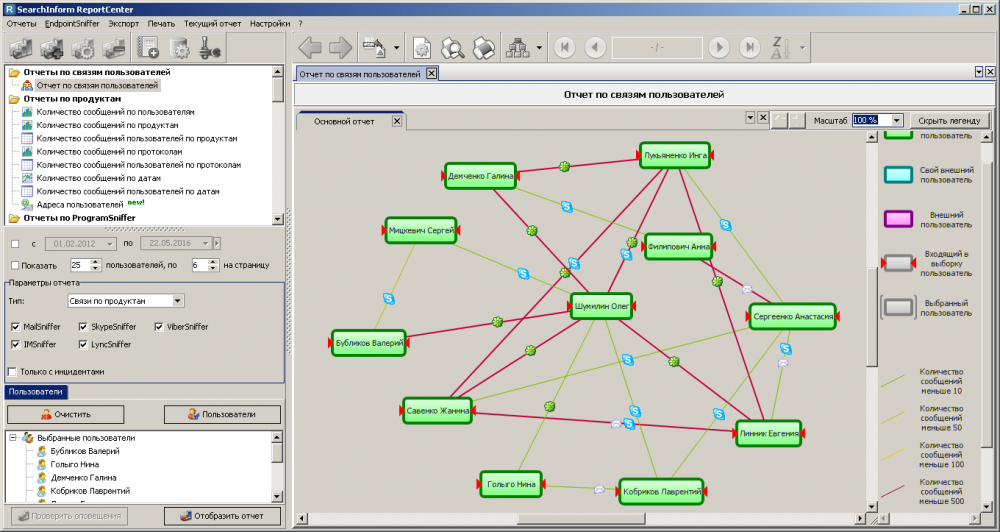Click the Back navigation arrow
The width and height of the screenshot is (1000, 532).
(x=310, y=48)
